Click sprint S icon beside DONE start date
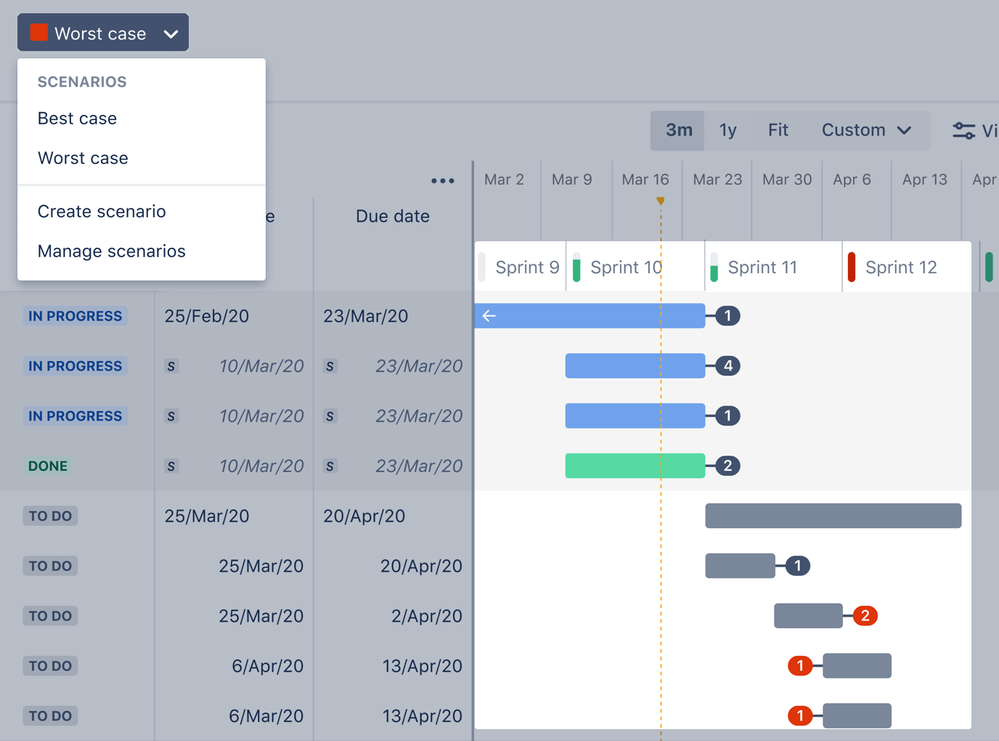This screenshot has height=741, width=999. tap(171, 466)
